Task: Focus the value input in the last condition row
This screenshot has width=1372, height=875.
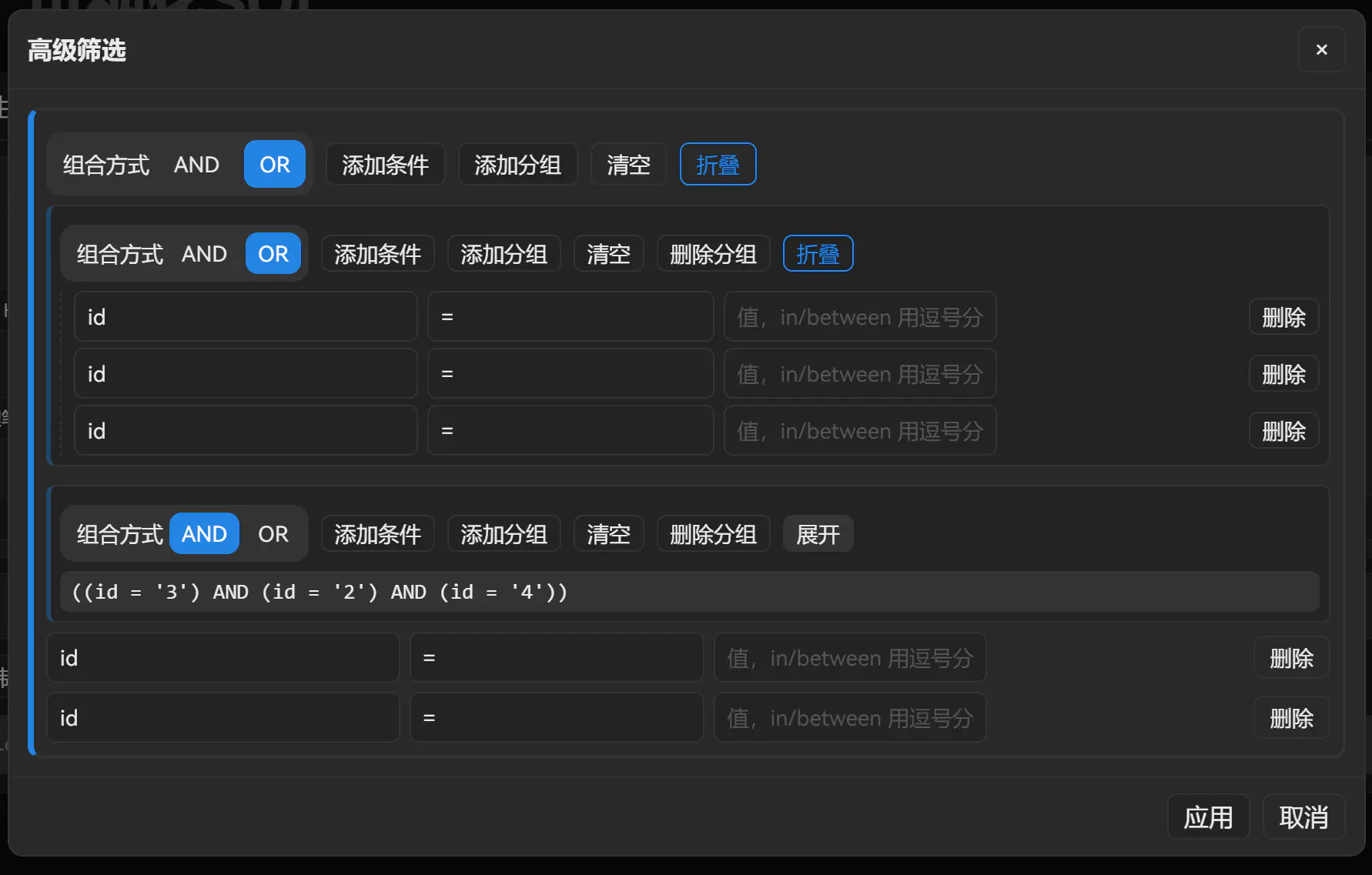Action: [850, 717]
